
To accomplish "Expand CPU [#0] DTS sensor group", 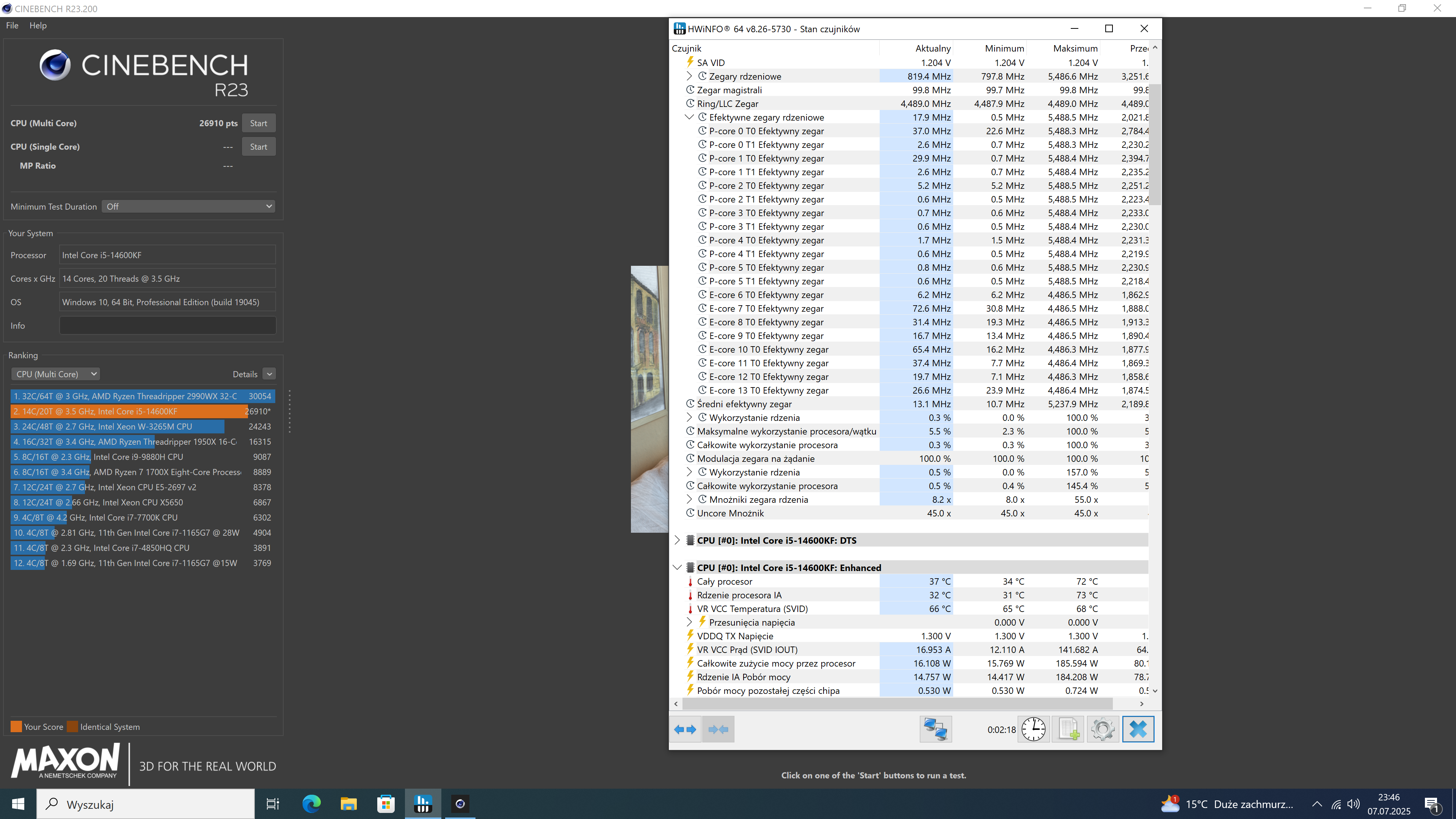I will (x=677, y=540).
